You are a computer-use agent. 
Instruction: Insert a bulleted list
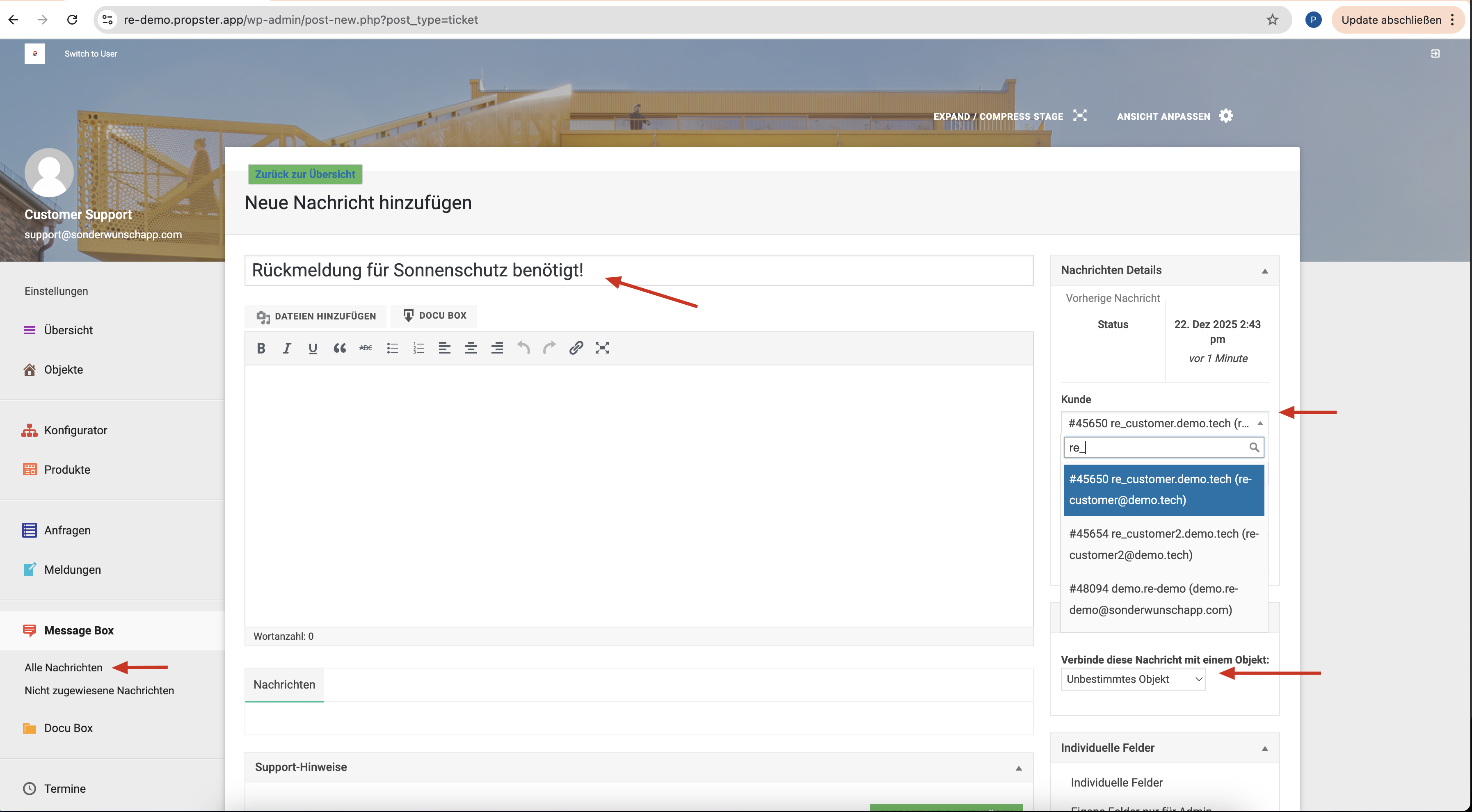(x=392, y=348)
